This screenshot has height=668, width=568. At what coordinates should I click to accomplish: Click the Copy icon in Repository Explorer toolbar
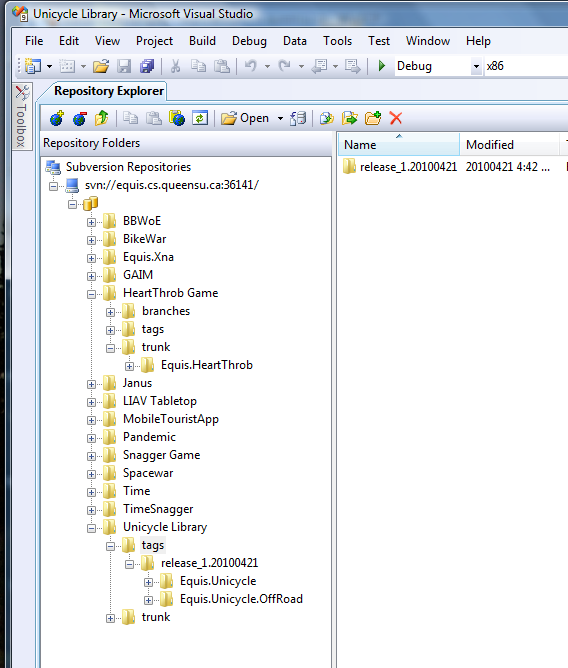(x=130, y=118)
